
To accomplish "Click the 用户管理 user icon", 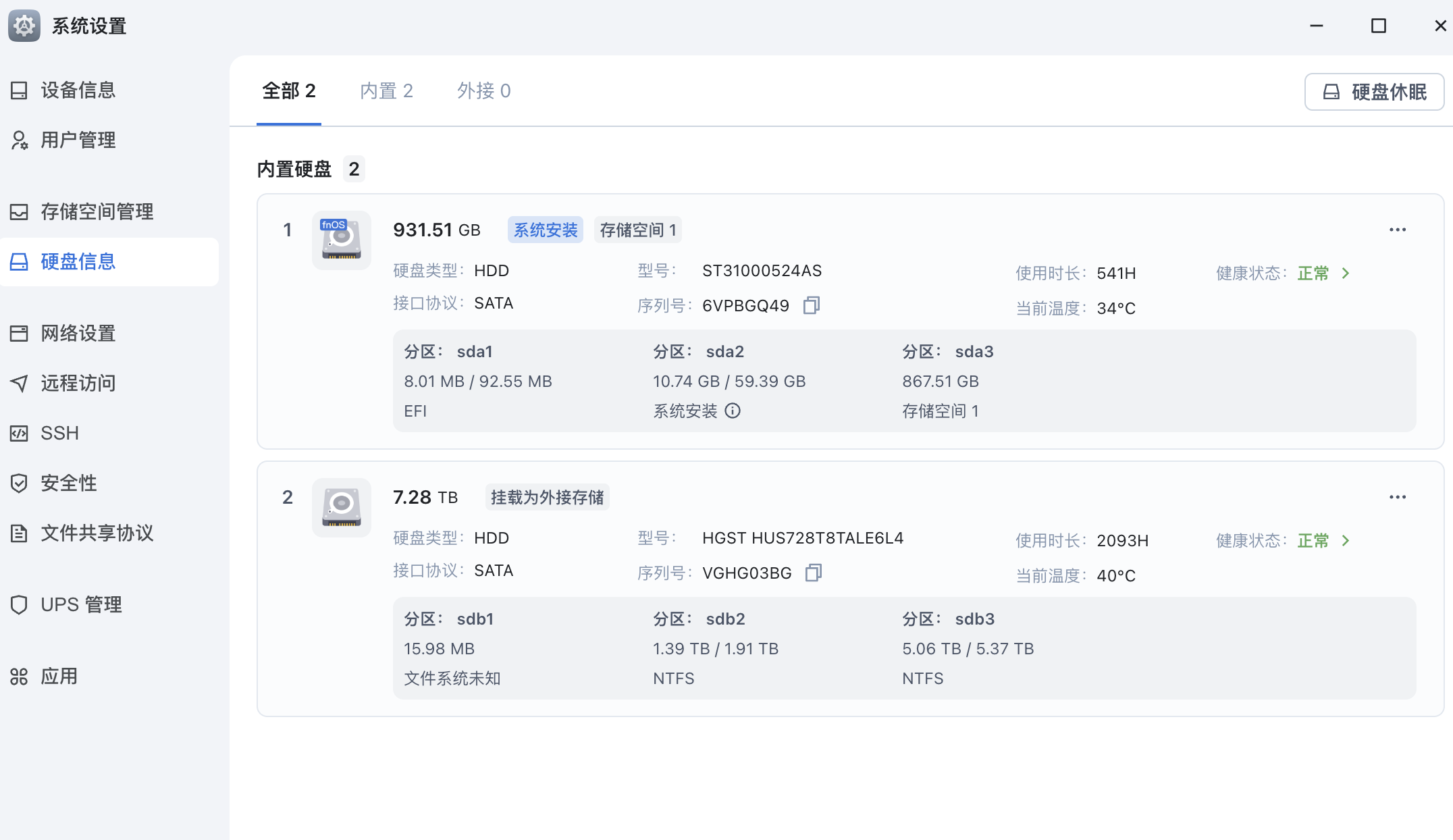I will (x=19, y=140).
